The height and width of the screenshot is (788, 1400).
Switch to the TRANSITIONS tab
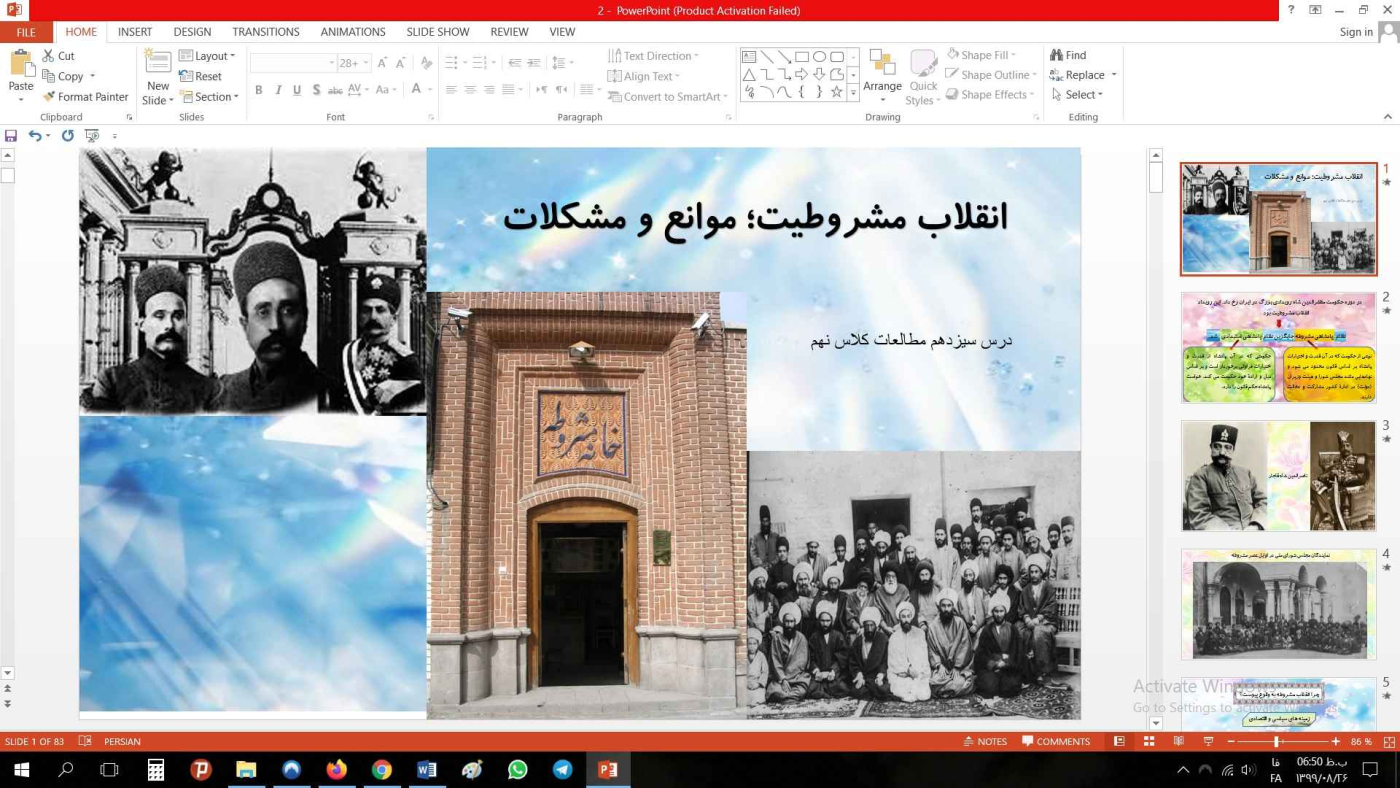[266, 32]
